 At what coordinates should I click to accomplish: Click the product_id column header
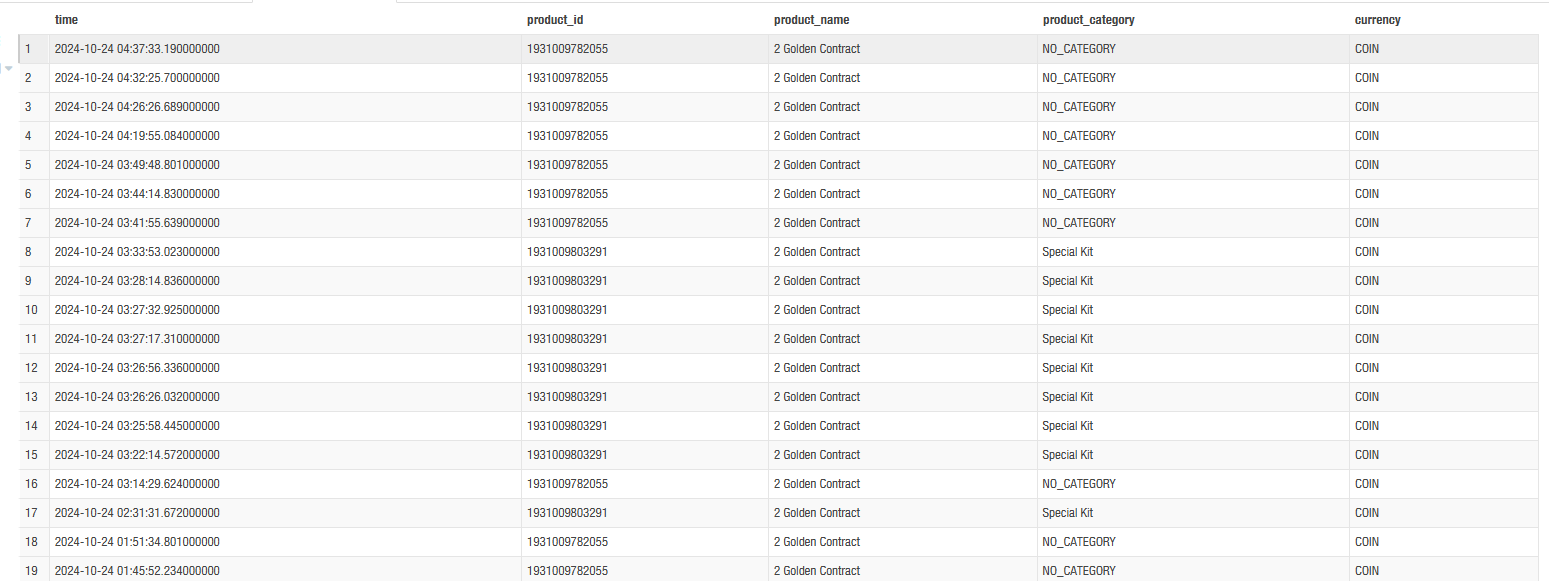point(555,20)
